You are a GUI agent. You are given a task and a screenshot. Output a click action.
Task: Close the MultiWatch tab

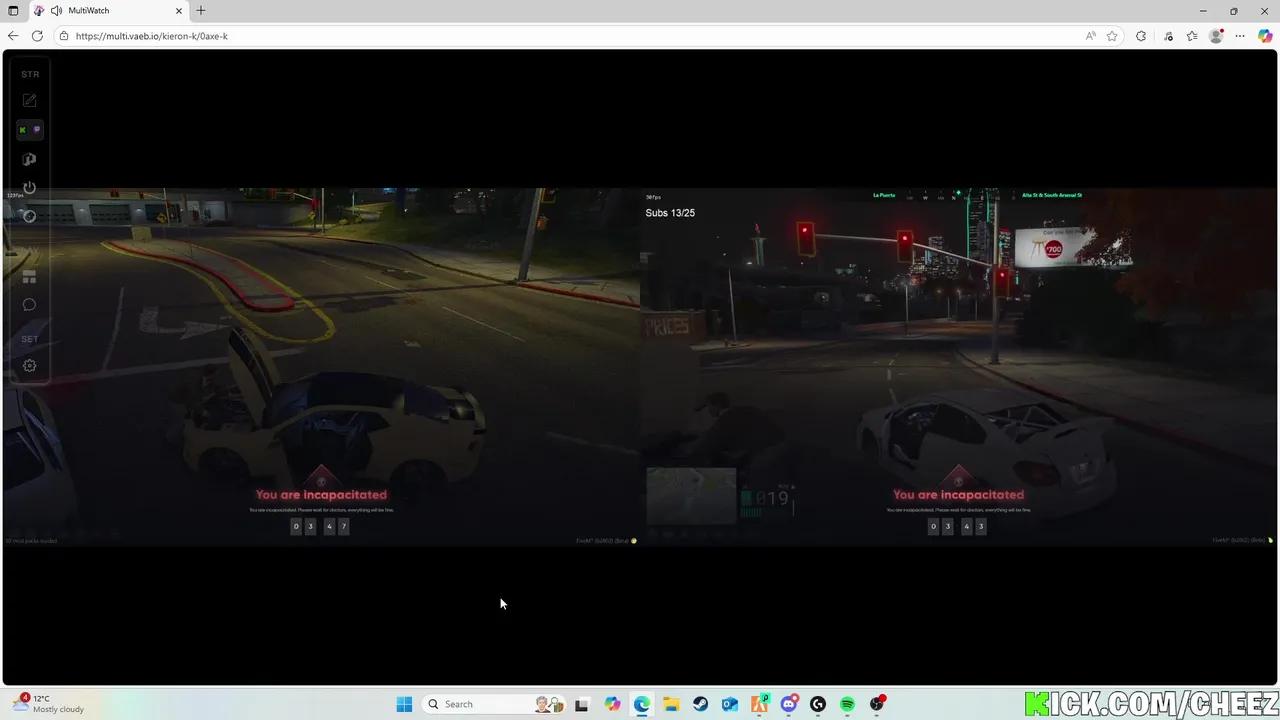pyautogui.click(x=178, y=11)
